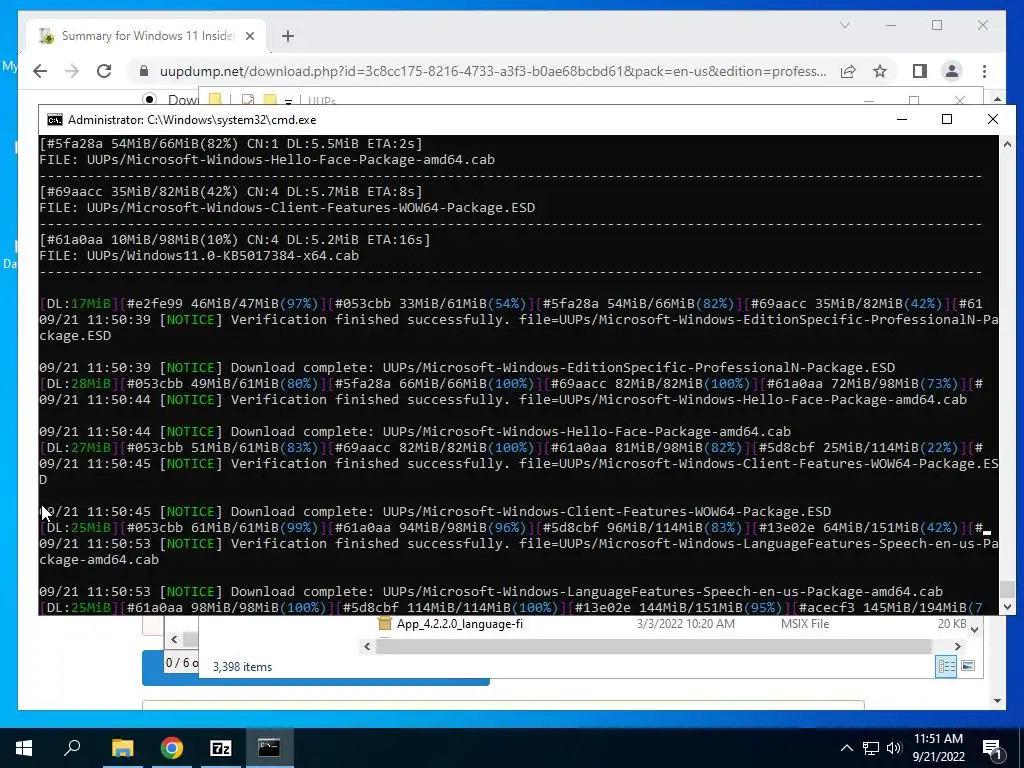Close the Summary for Windows 11 Insider tab
Image resolution: width=1024 pixels, height=768 pixels.
click(249, 36)
